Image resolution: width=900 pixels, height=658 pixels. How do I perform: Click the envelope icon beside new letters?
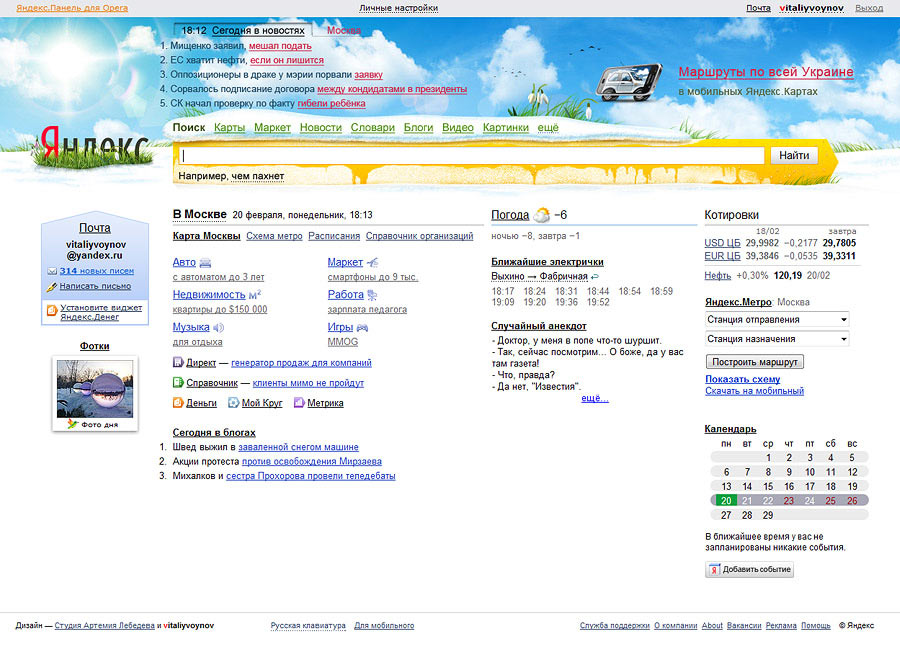click(x=52, y=271)
